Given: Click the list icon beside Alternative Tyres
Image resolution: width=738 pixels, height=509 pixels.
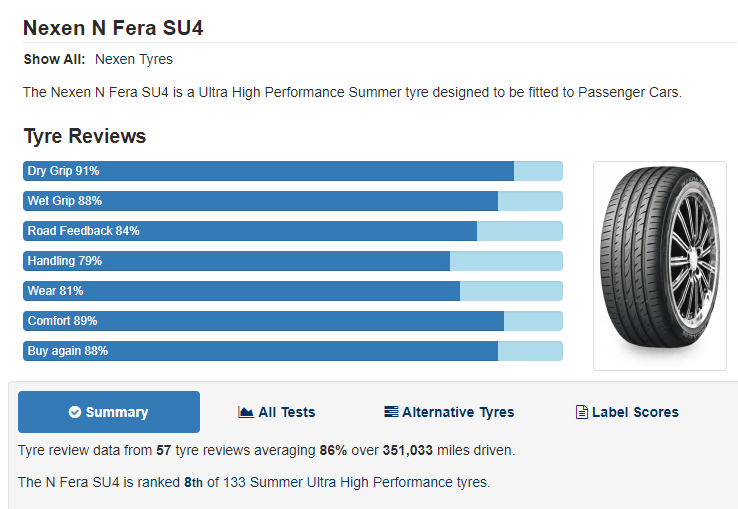Looking at the screenshot, I should pyautogui.click(x=391, y=412).
